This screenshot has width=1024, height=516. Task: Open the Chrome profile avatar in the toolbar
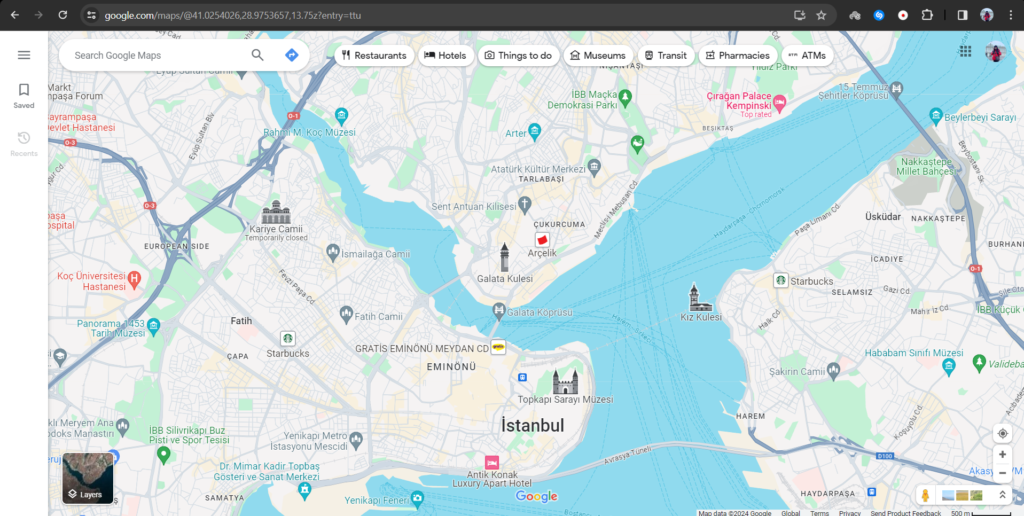[x=986, y=15]
